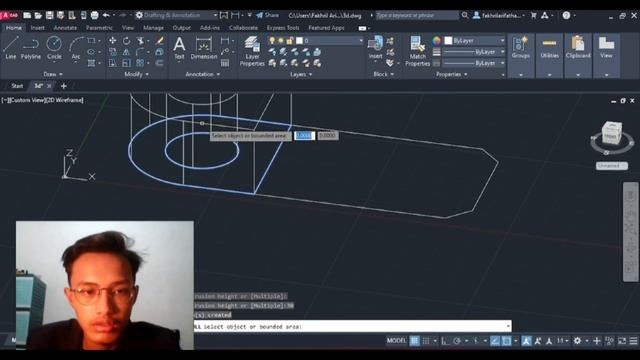The width and height of the screenshot is (640, 360).
Task: Choose the Move tool in Modify panel
Action: tap(113, 41)
